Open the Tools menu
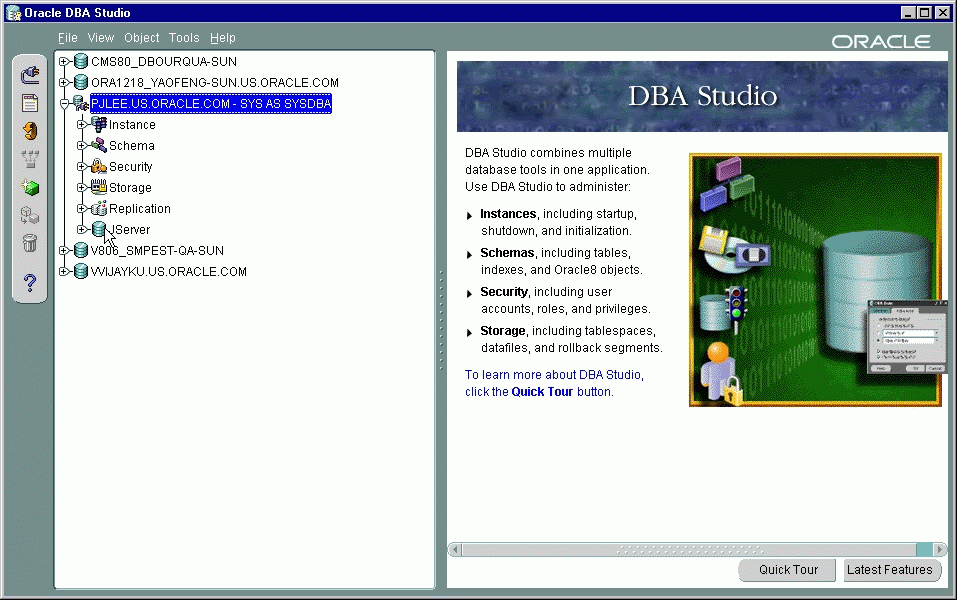Screen dimensions: 957x600 pos(183,37)
